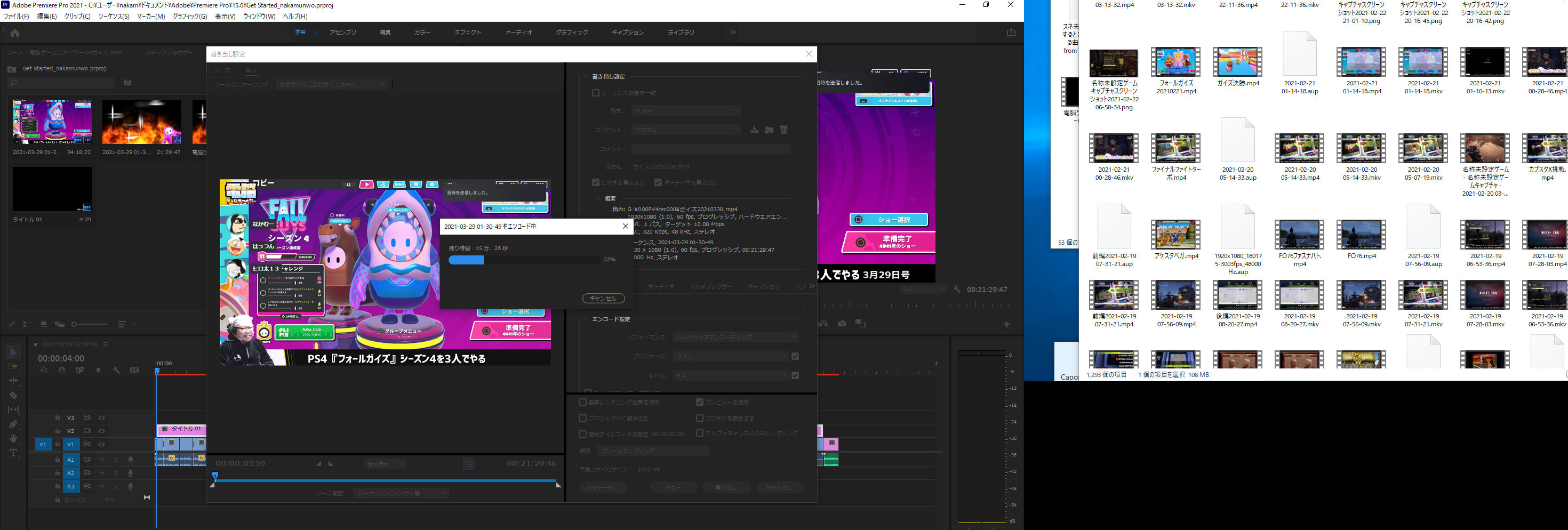Select the Selection tool in the timeline toolbar
The height and width of the screenshot is (530, 1568).
coord(12,352)
